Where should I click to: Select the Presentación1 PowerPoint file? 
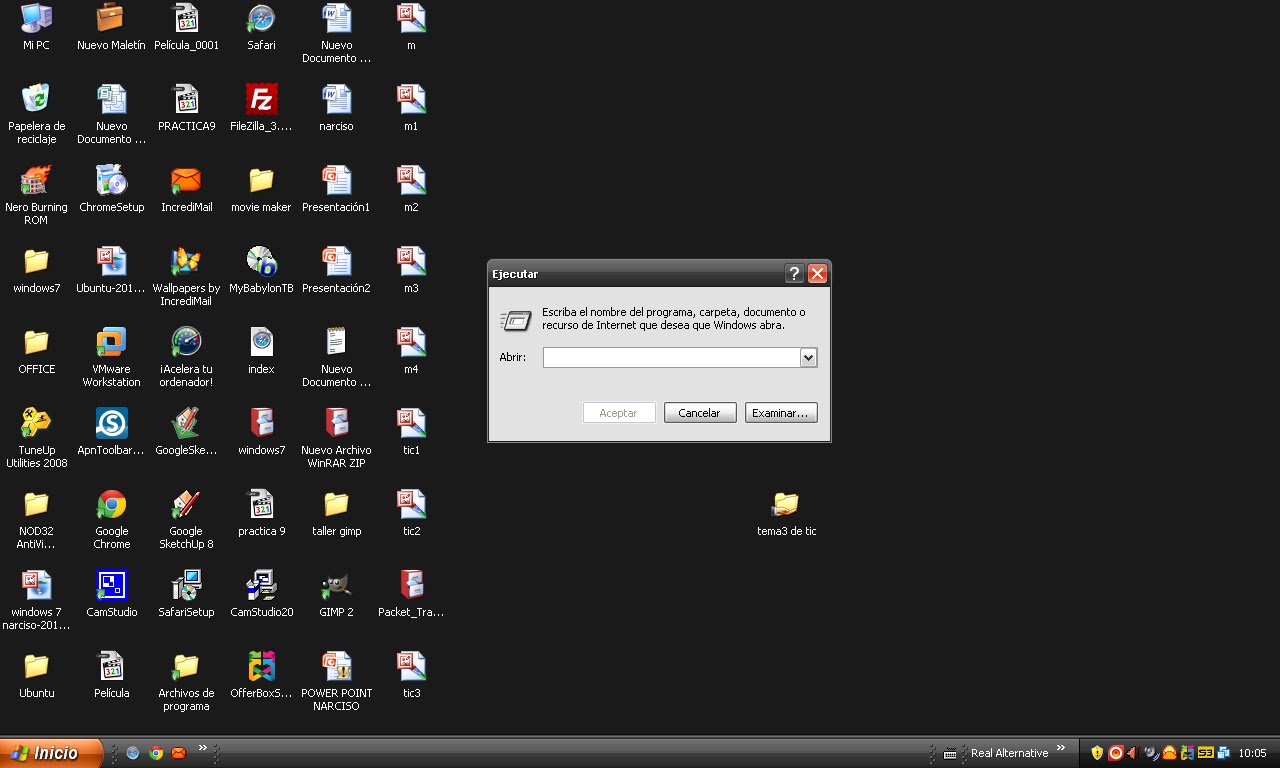coord(336,188)
